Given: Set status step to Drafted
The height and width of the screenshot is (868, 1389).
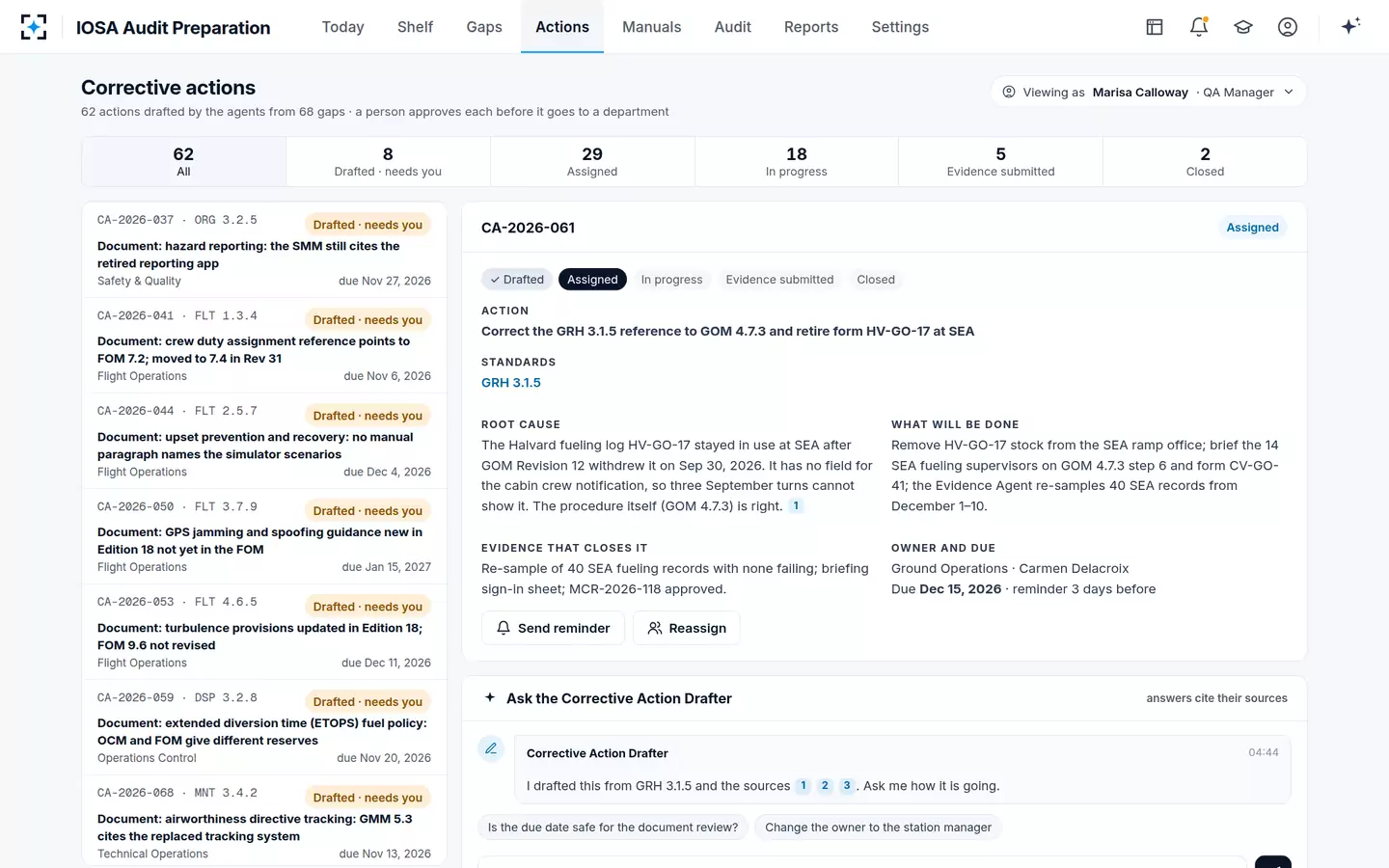Looking at the screenshot, I should click(517, 280).
